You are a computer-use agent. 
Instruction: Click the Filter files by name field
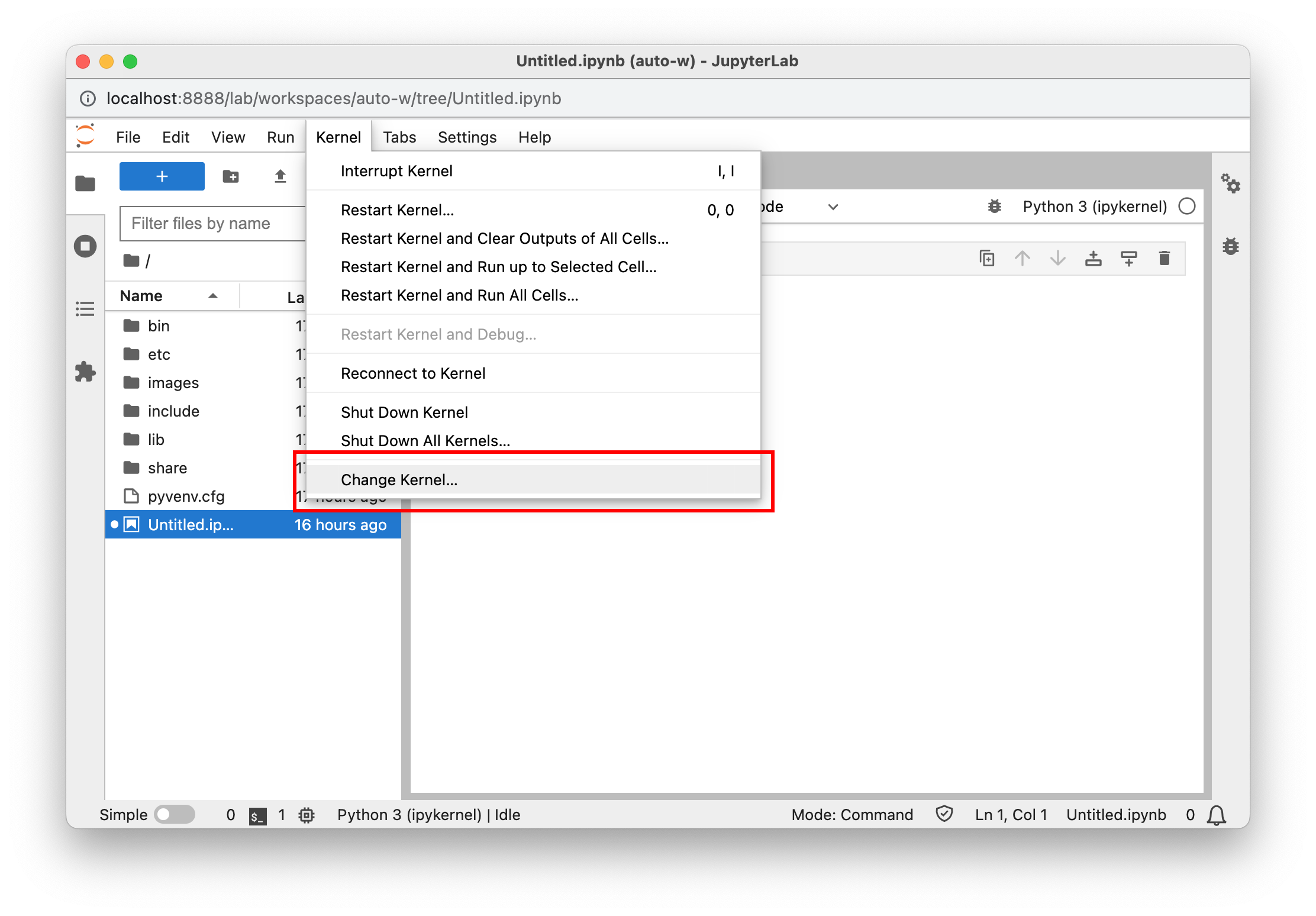pyautogui.click(x=213, y=224)
